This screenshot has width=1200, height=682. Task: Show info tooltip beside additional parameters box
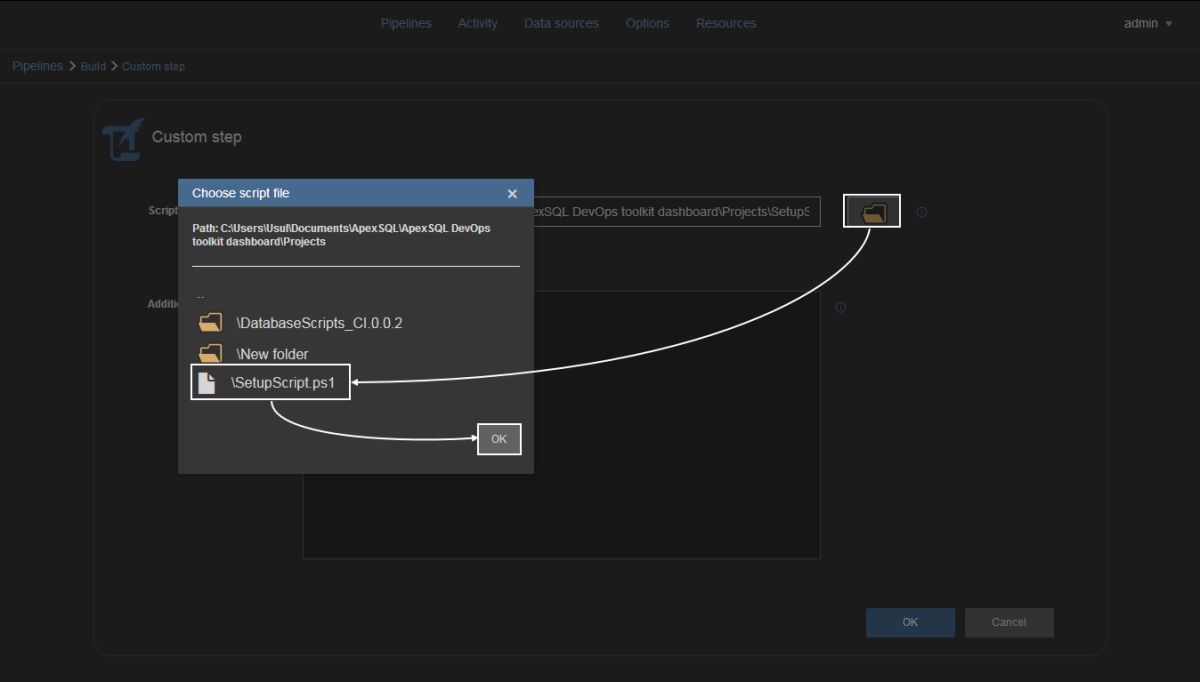[840, 307]
